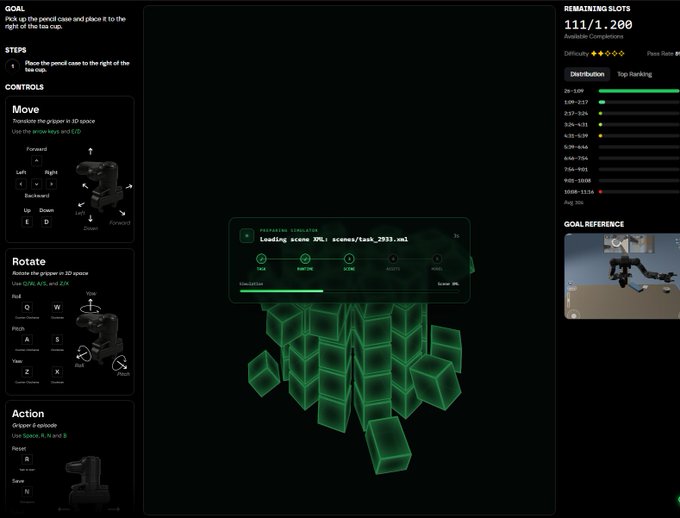Click the Rotate panel gripper illustration
Screen dimensions: 680x518
pos(98,338)
